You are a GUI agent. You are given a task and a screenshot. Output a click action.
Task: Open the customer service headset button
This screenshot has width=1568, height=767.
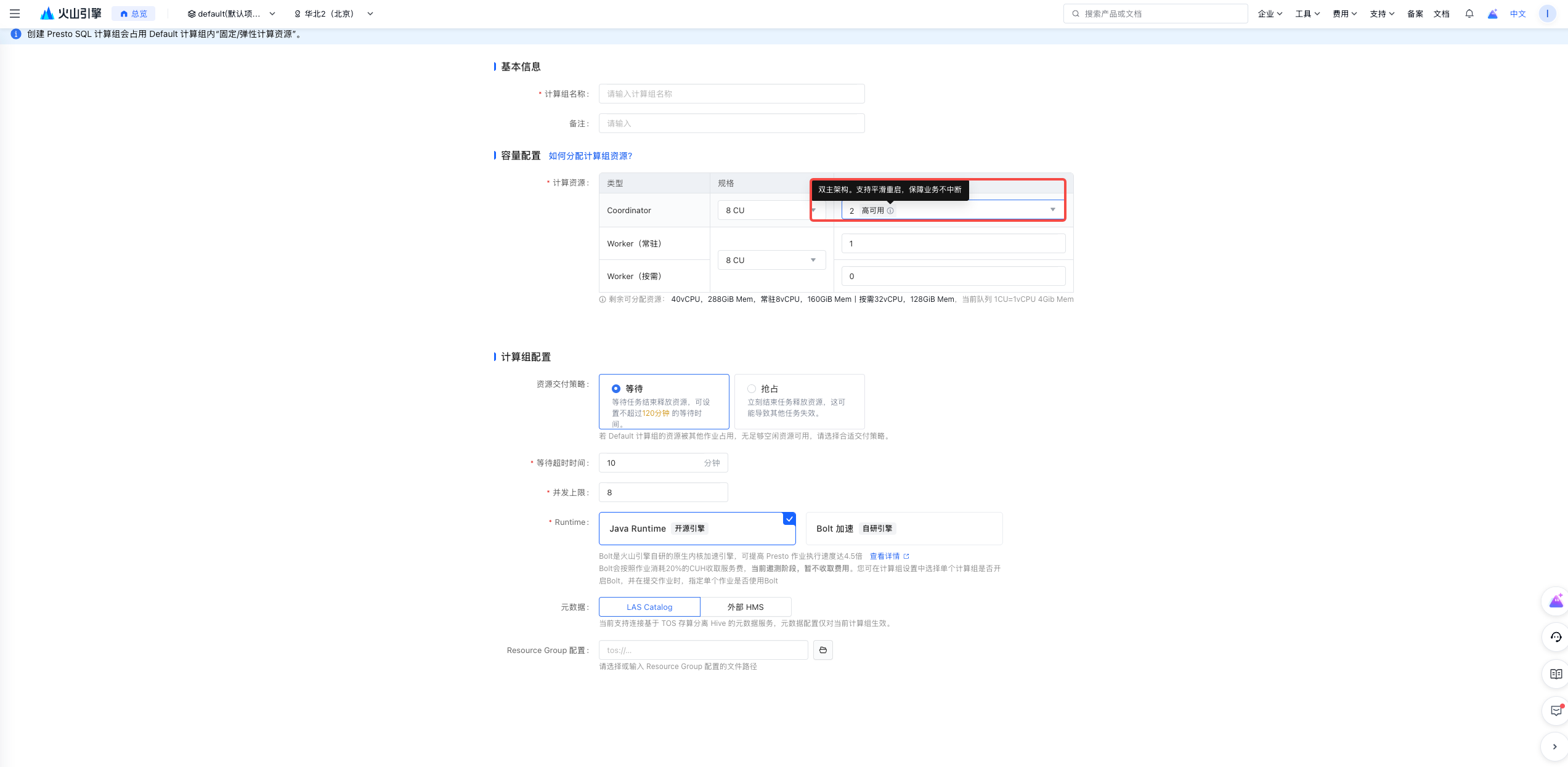[x=1556, y=637]
